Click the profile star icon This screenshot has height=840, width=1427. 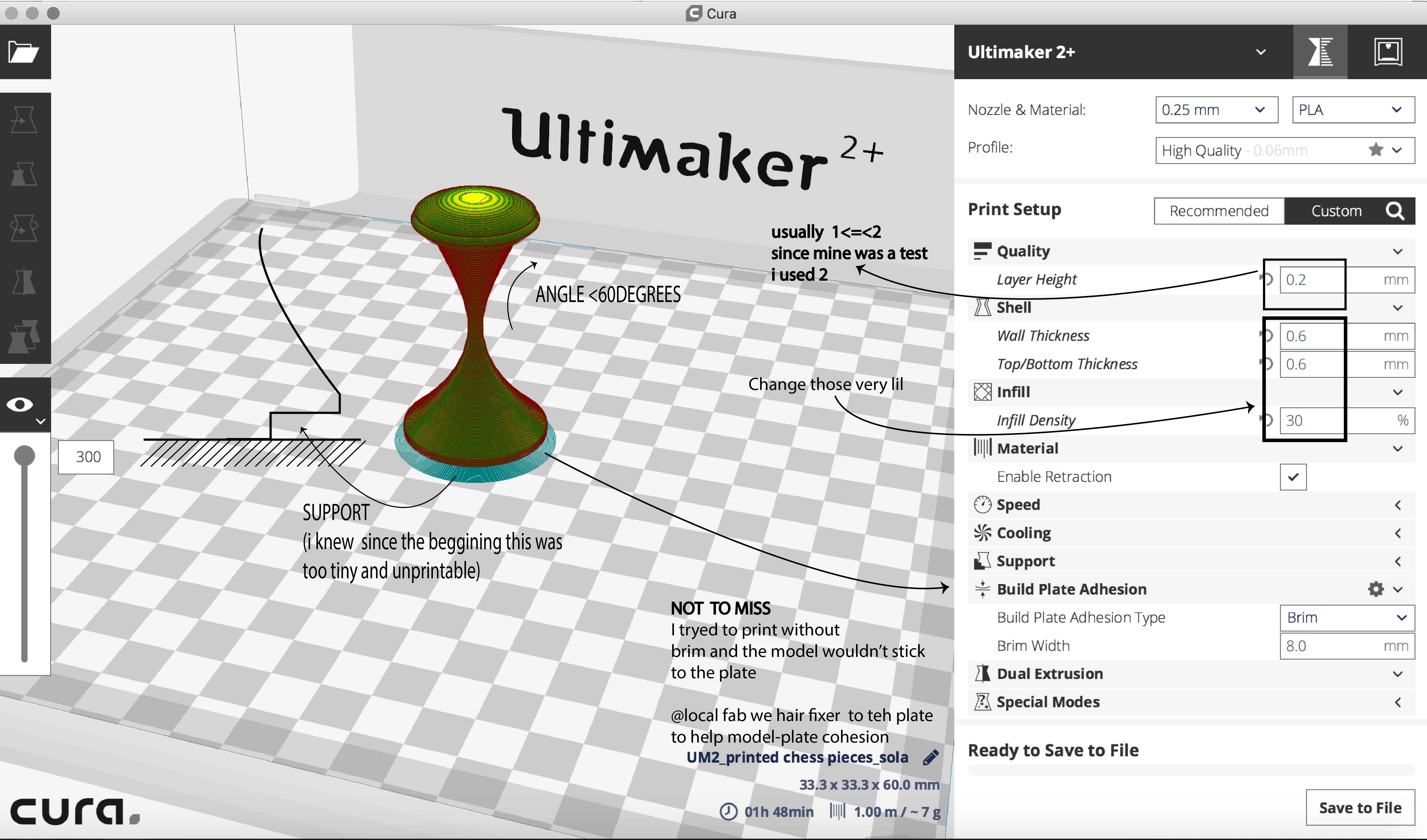click(1375, 150)
